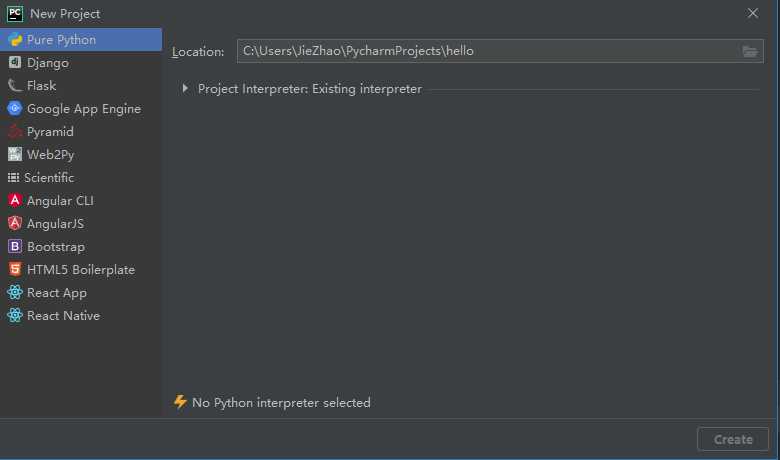Click the No Python interpreter selected warning
The image size is (780, 460).
point(272,402)
